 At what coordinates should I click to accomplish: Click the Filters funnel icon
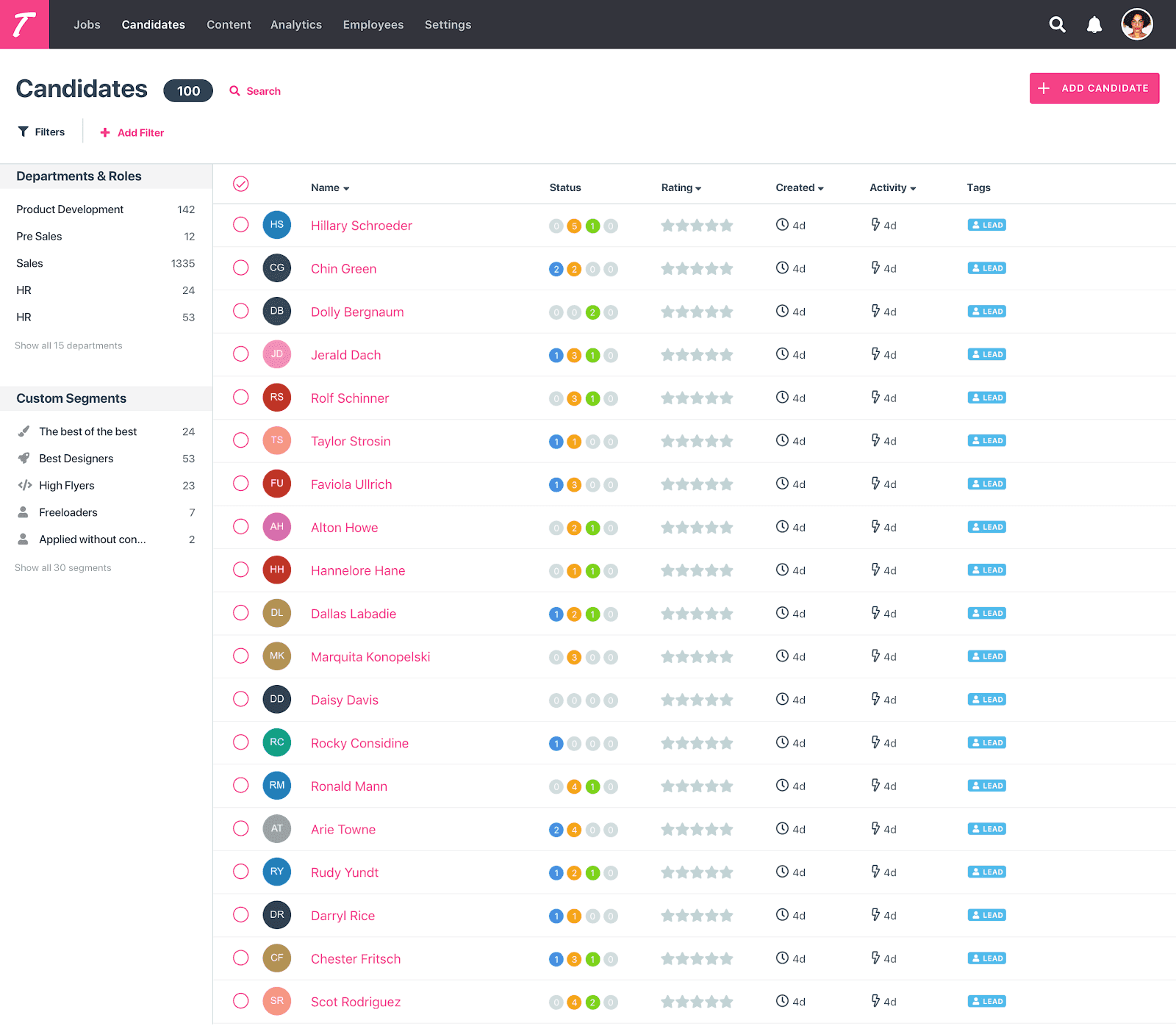24,132
